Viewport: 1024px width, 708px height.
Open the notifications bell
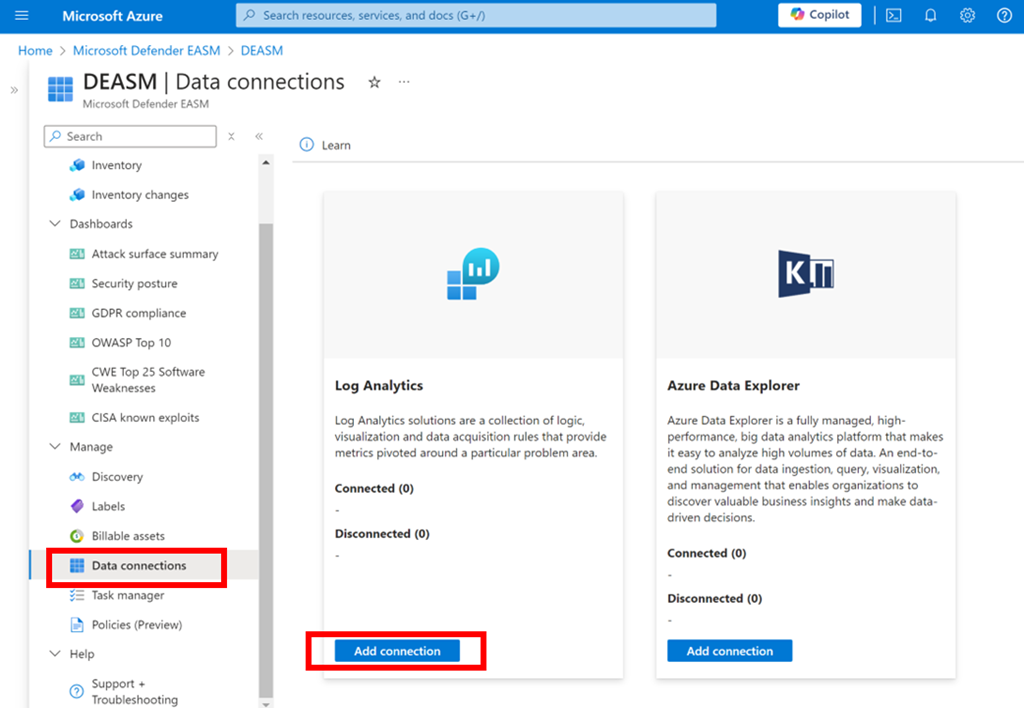pyautogui.click(x=930, y=16)
